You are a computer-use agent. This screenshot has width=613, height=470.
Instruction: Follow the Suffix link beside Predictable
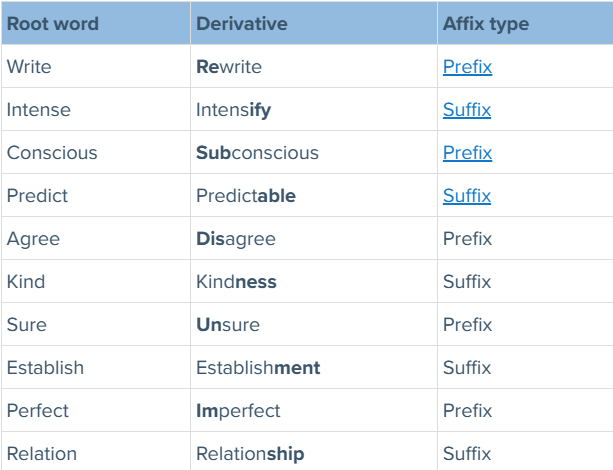(467, 196)
